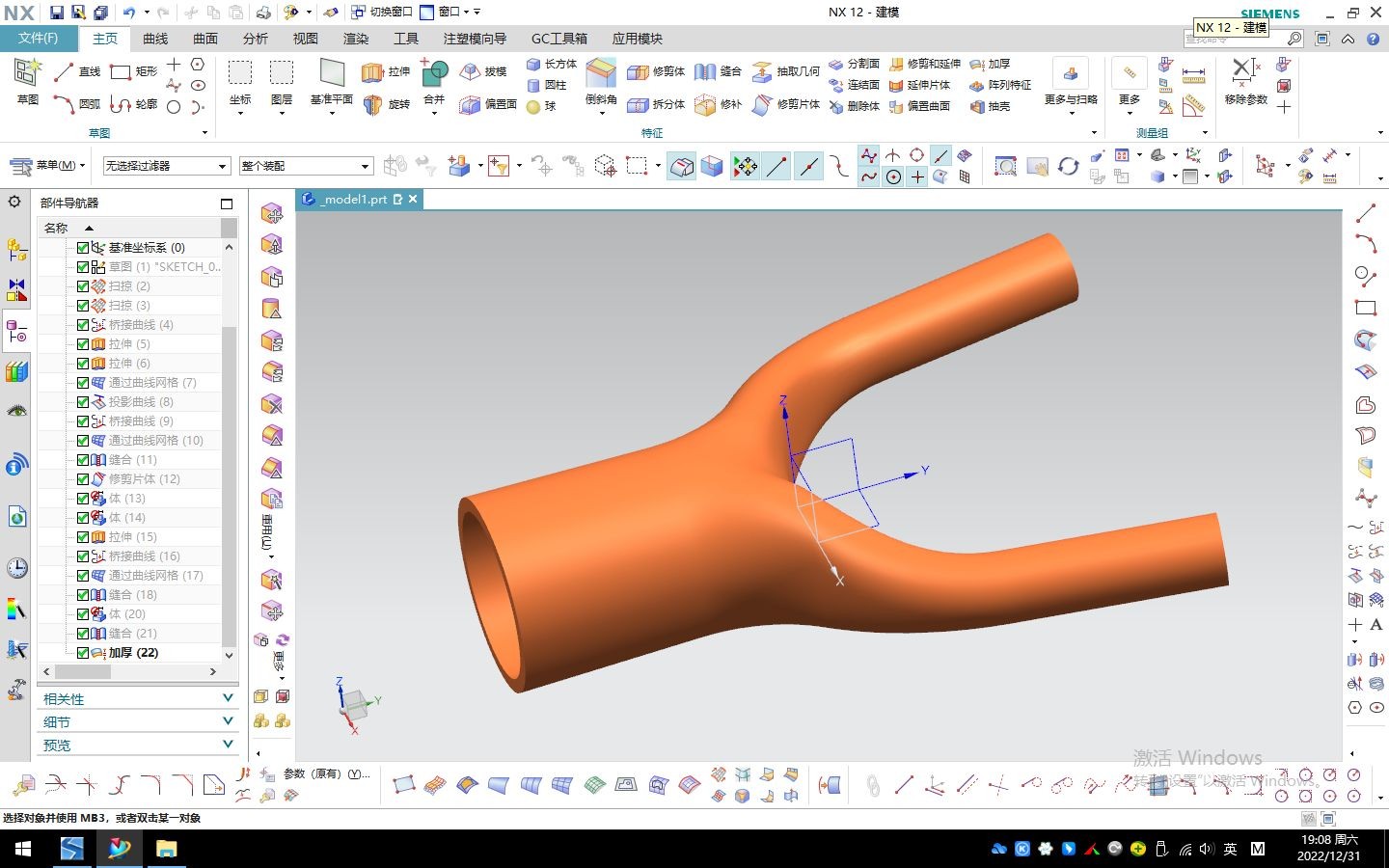Image resolution: width=1389 pixels, height=868 pixels.
Task: Select the 修剪片体 trim sheet tool
Action: point(785,104)
